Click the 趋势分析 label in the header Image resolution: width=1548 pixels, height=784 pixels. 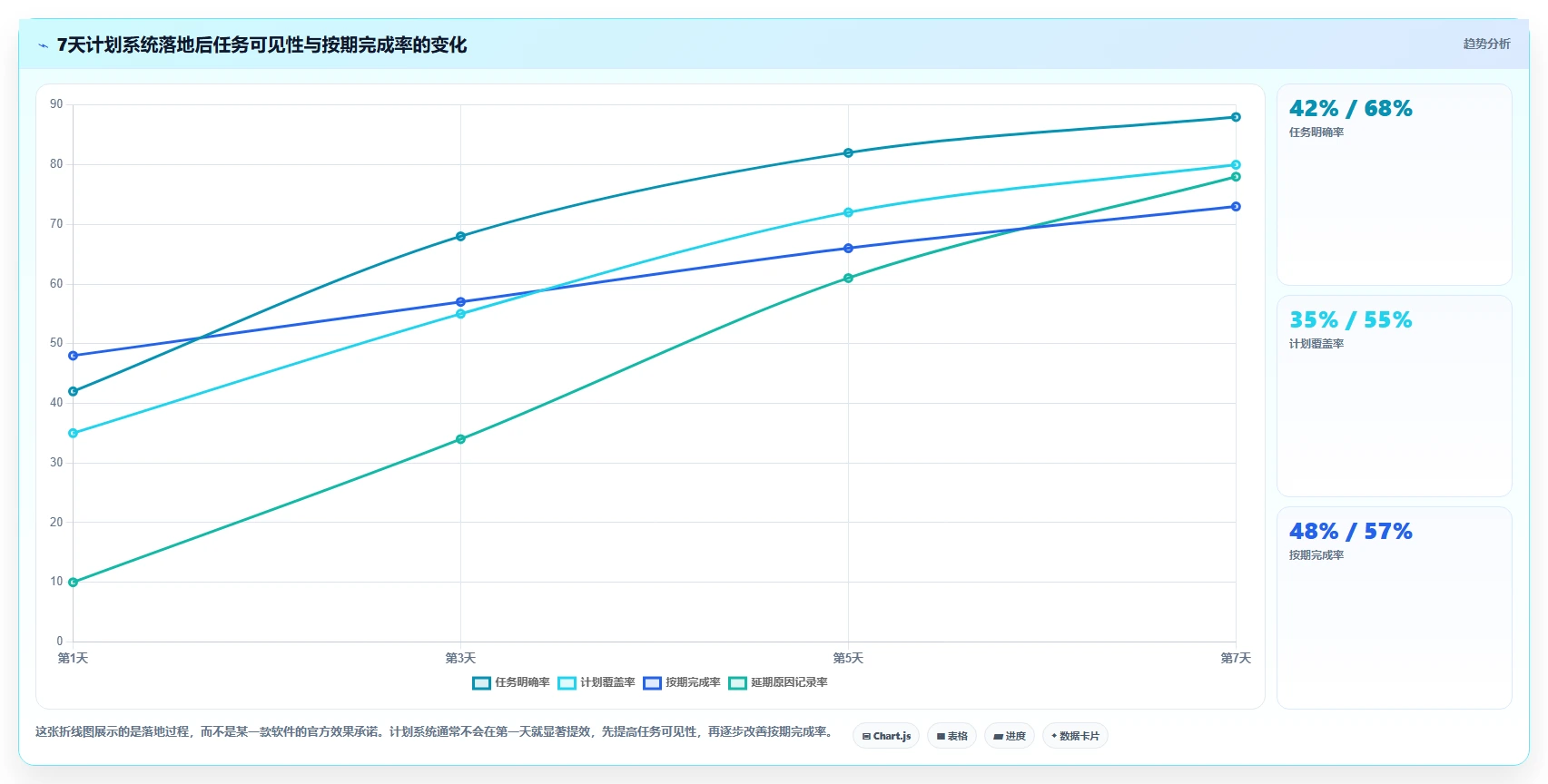pos(1486,44)
